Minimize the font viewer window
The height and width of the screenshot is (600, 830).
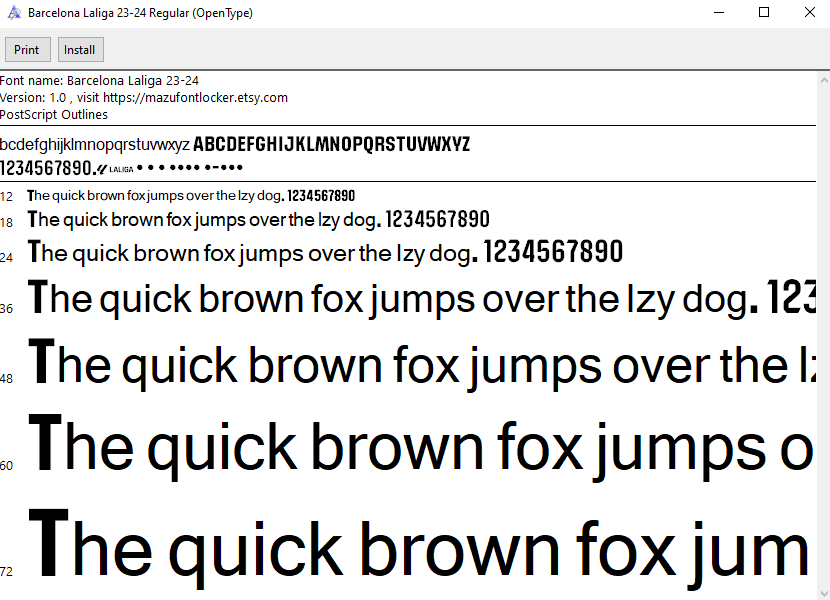pos(718,13)
